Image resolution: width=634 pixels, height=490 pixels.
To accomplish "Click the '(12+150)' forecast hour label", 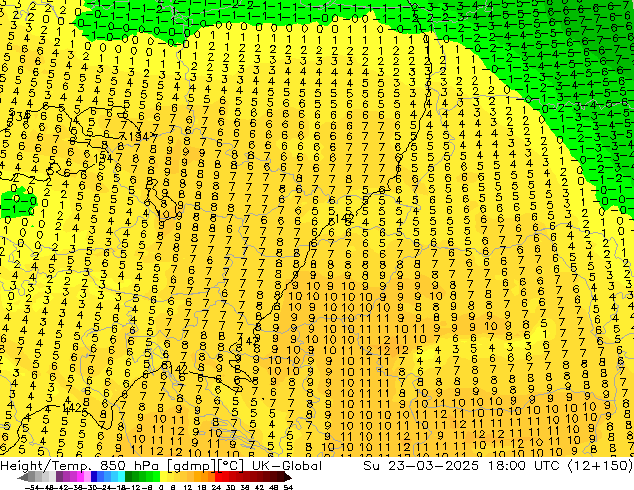I will click(x=600, y=466).
